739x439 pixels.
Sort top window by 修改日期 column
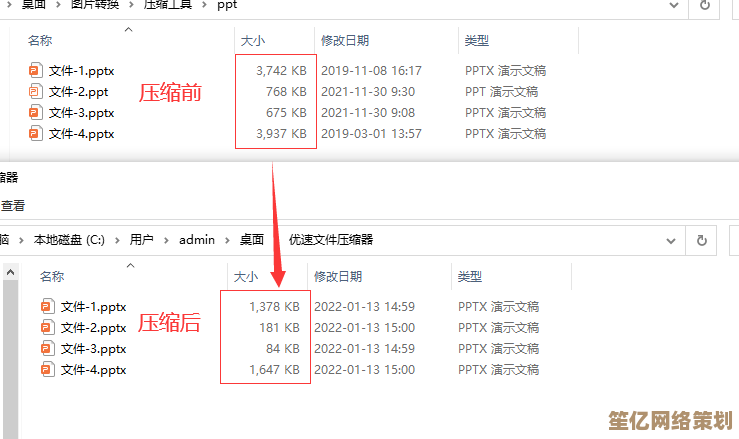tap(345, 41)
